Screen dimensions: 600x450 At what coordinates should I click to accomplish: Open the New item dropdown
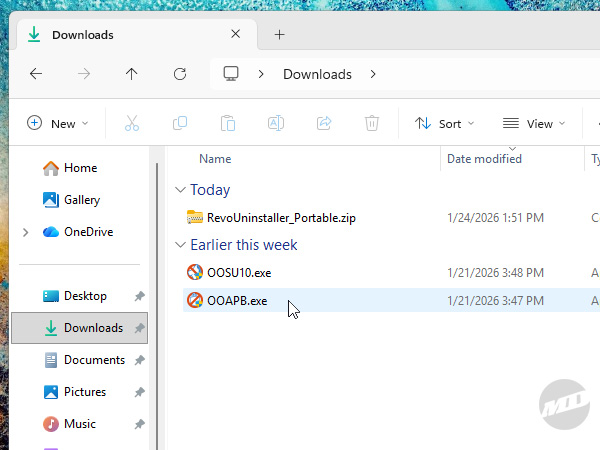coord(57,123)
